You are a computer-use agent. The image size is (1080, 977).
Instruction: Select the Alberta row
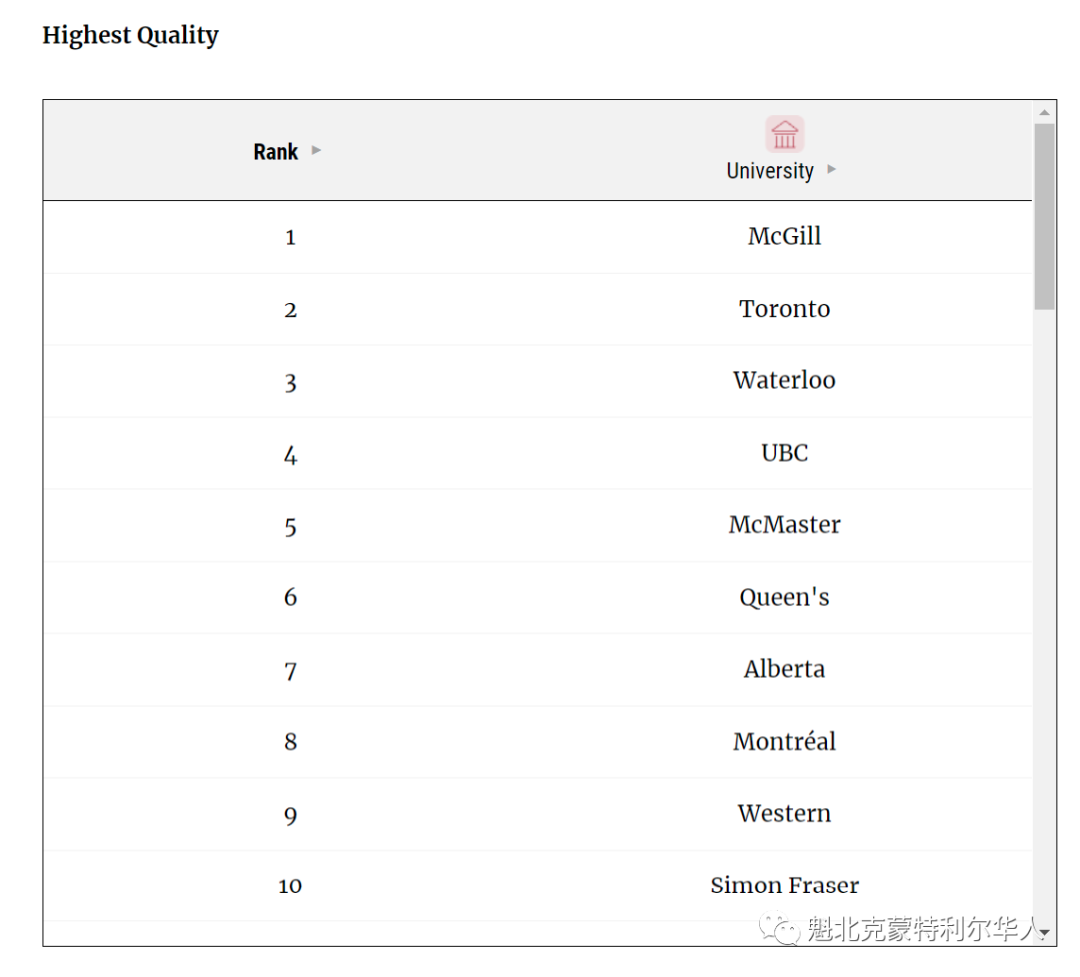(x=538, y=670)
